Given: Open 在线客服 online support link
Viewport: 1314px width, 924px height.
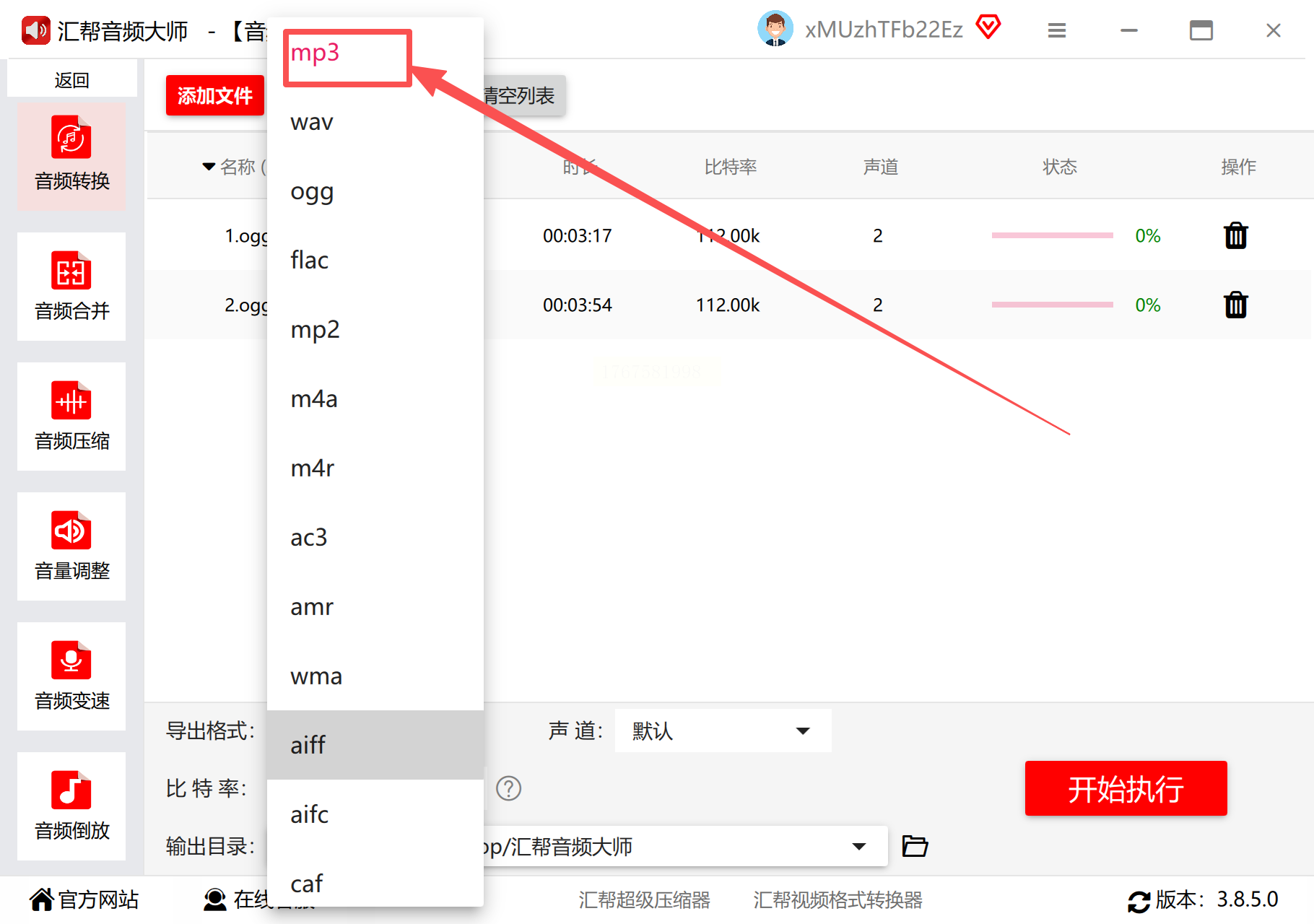Looking at the screenshot, I should coord(235,899).
